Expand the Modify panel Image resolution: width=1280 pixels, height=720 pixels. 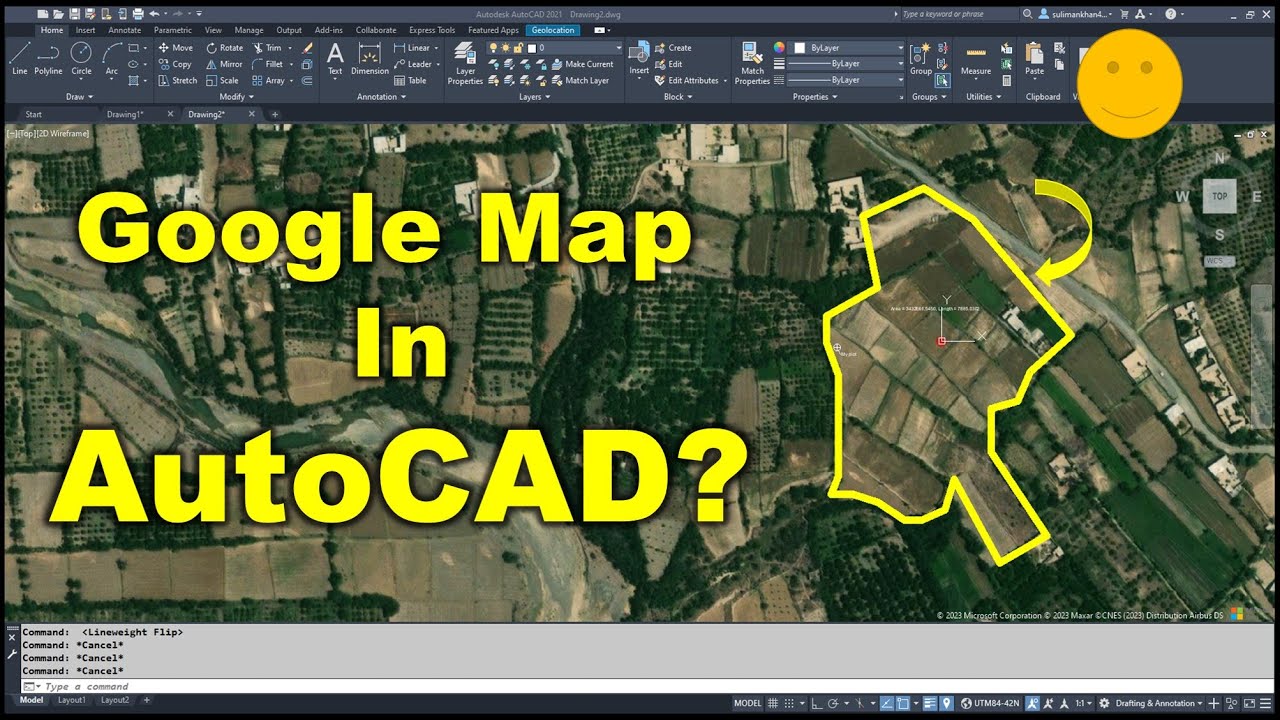pos(236,97)
